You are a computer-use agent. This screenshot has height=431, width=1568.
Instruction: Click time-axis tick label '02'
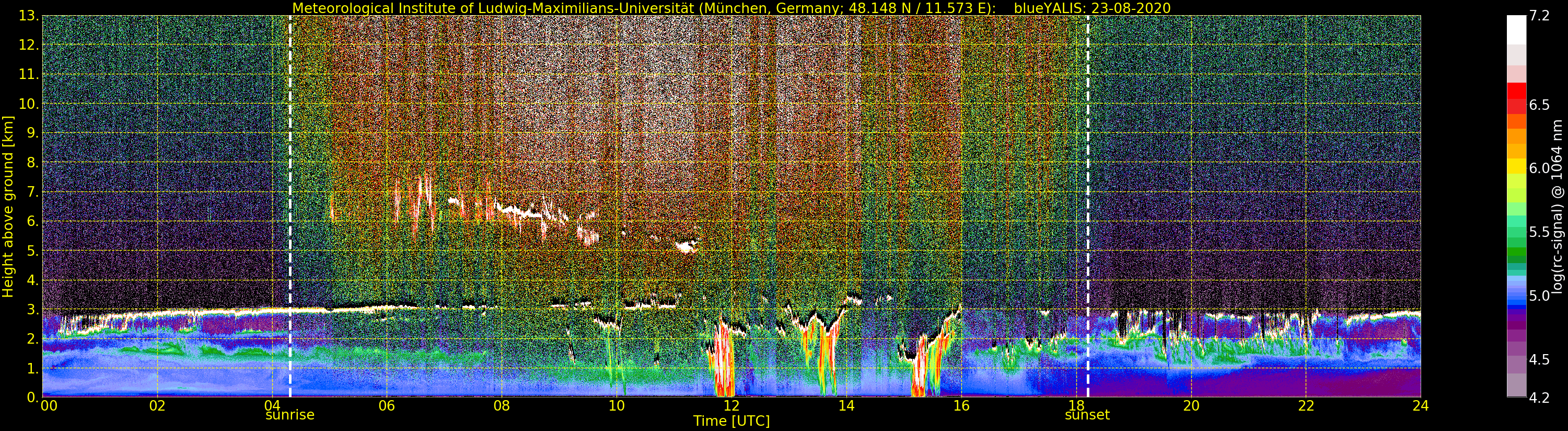(157, 405)
